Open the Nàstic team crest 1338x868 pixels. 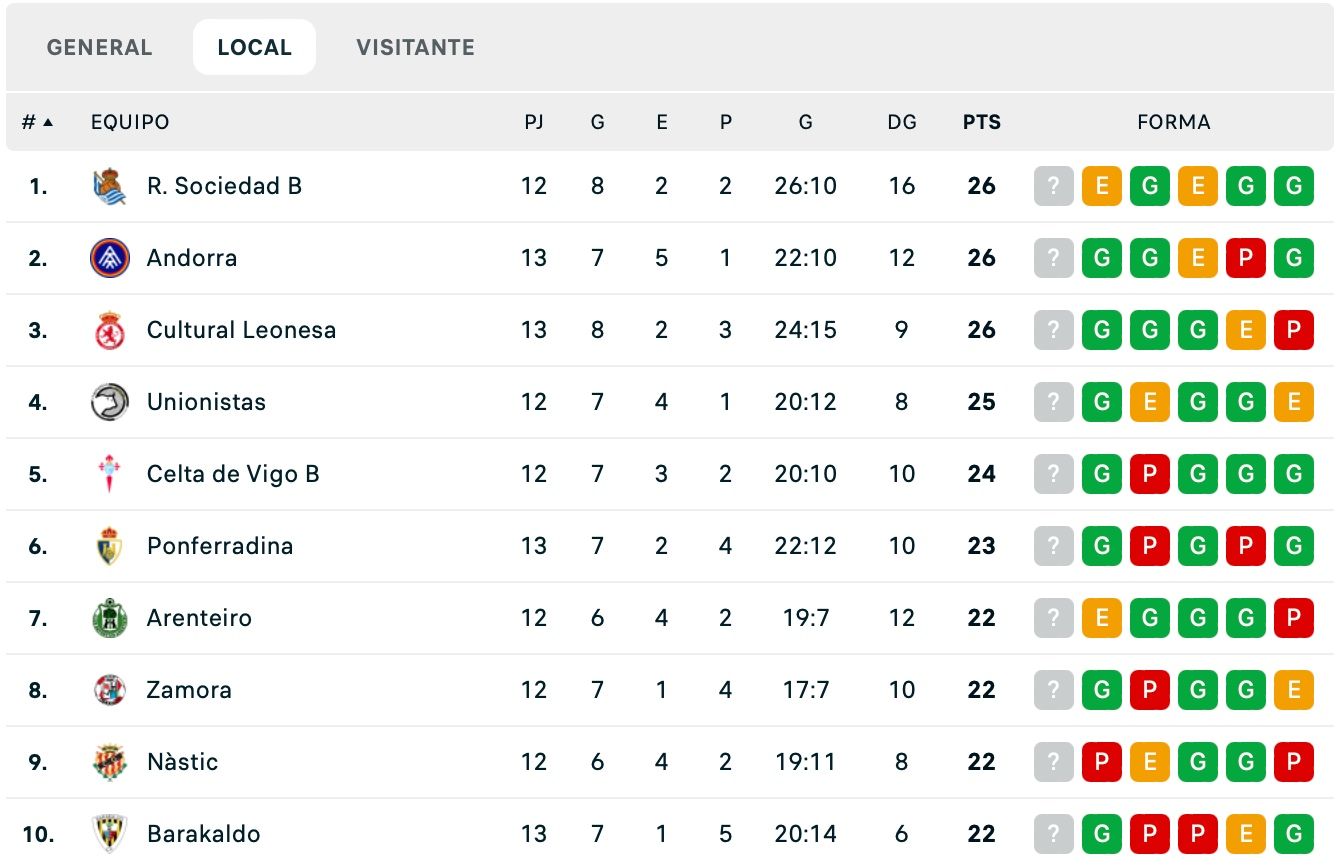(x=110, y=762)
